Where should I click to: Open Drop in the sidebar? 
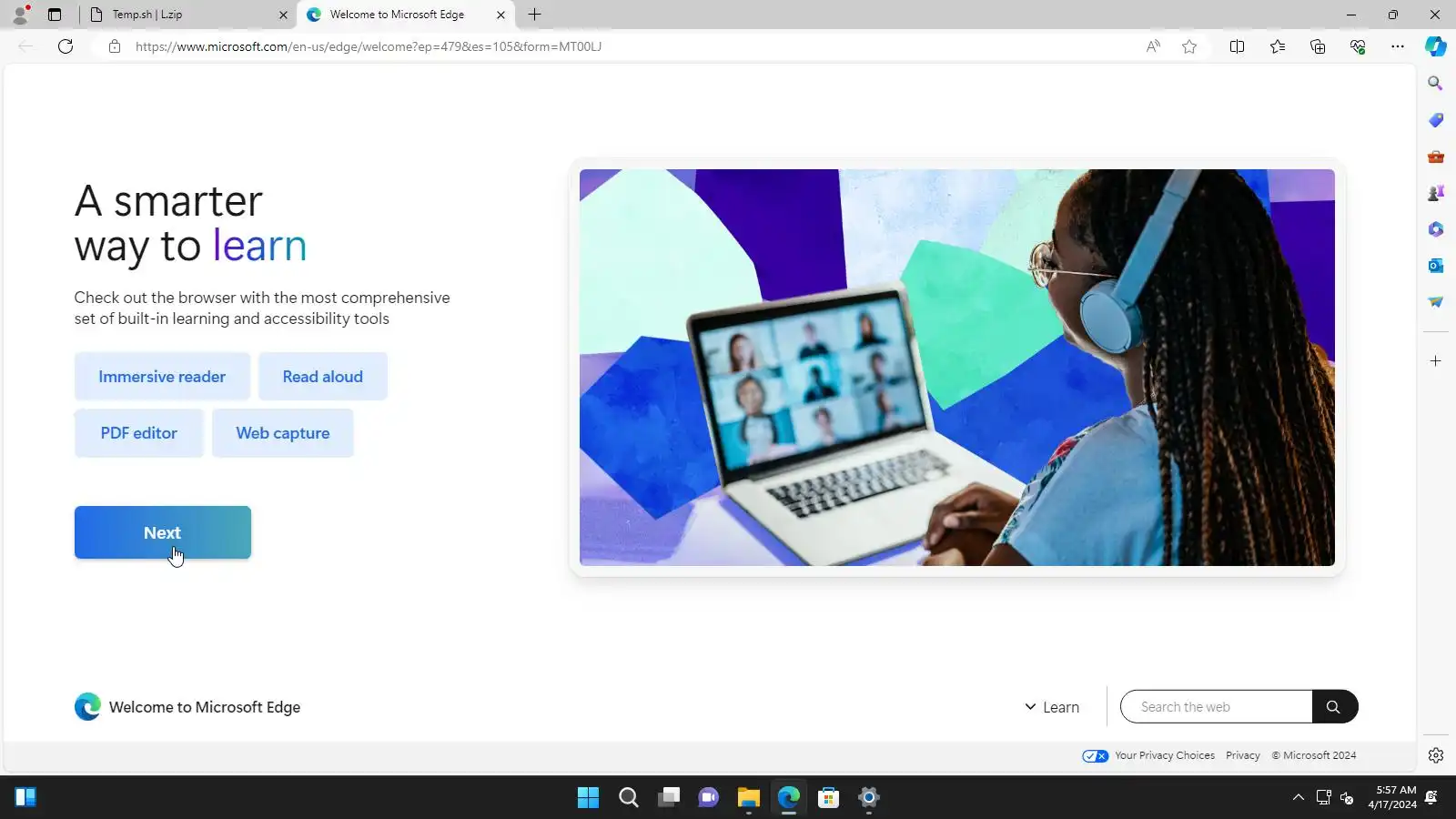point(1436,302)
